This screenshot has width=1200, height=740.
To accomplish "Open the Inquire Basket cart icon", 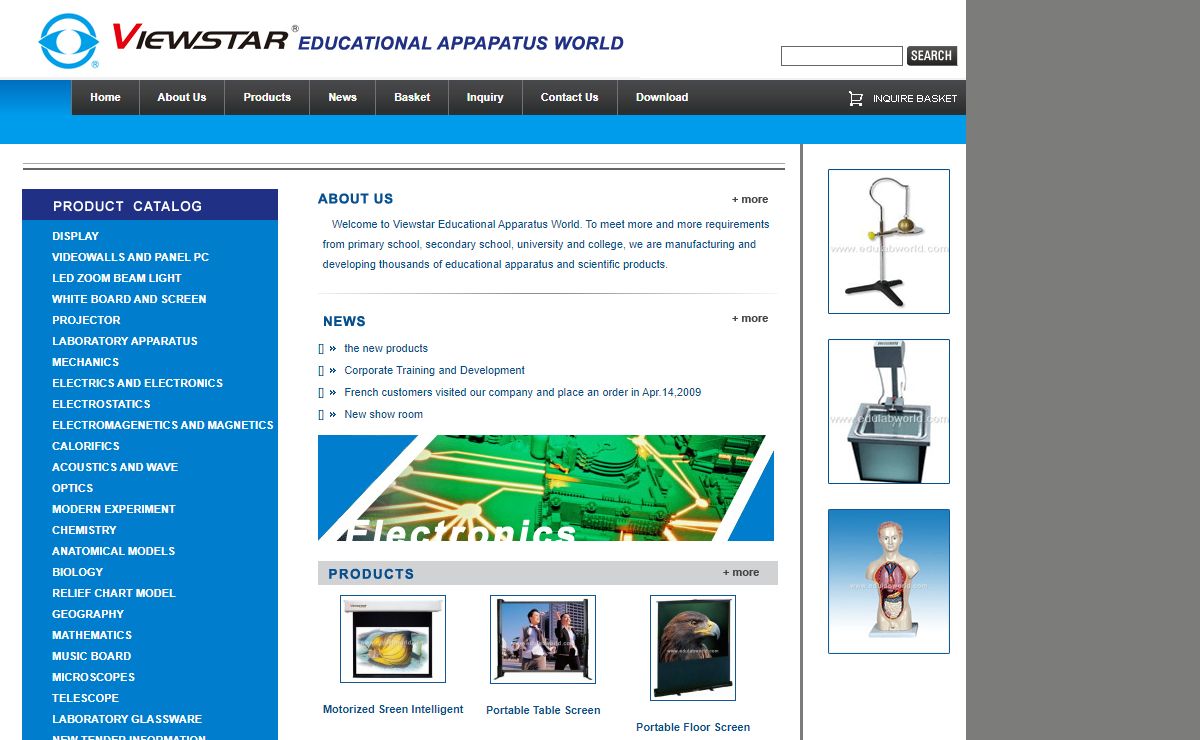I will click(x=855, y=98).
